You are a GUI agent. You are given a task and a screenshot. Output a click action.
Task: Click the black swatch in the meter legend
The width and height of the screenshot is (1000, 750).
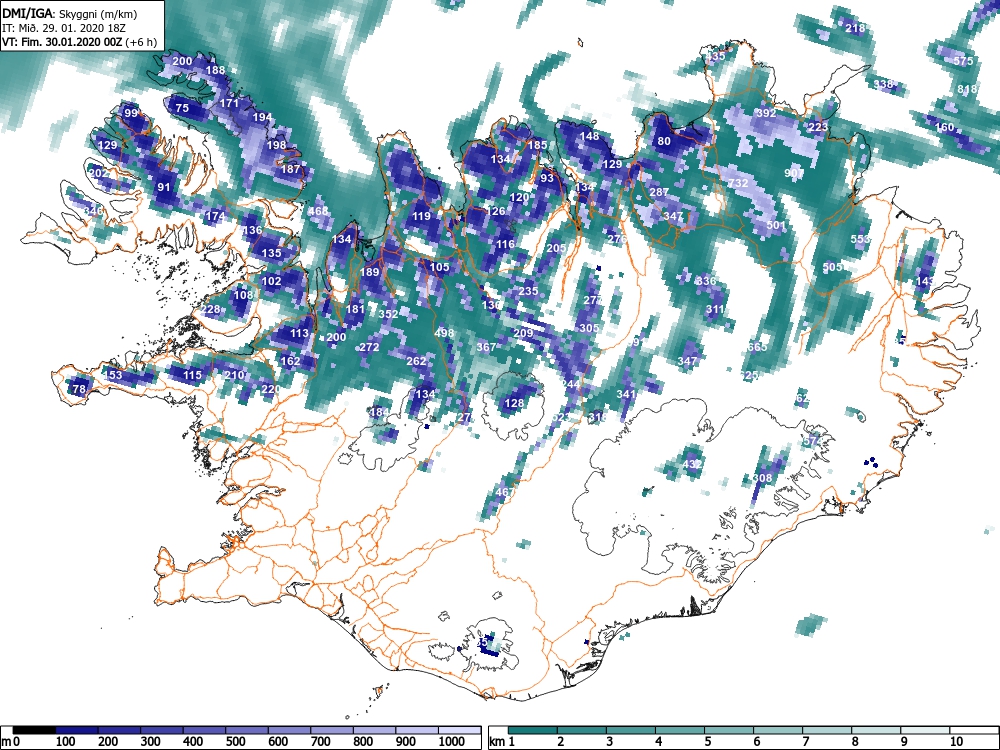tap(34, 730)
